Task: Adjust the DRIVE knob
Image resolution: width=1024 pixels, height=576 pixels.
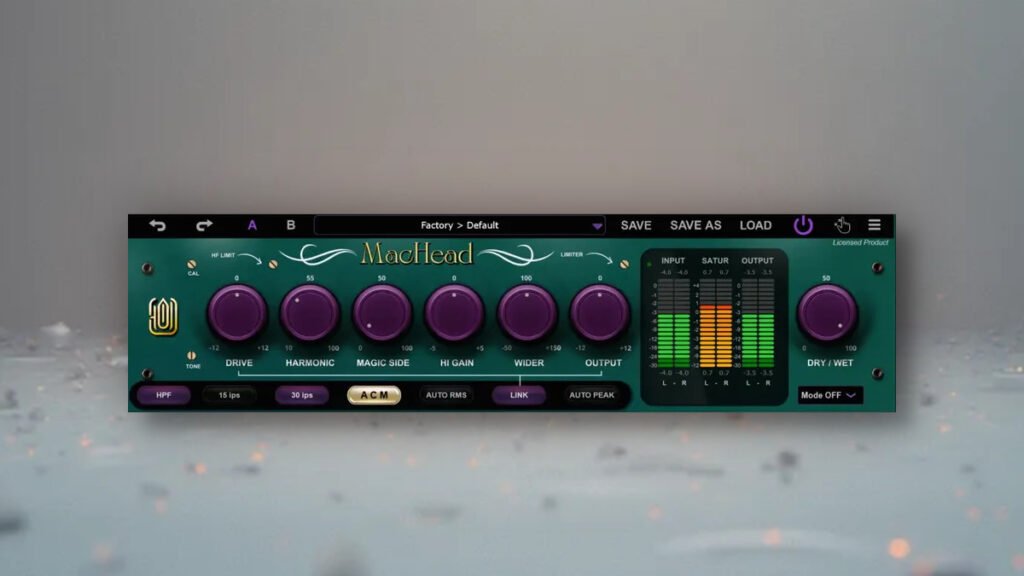Action: click(235, 315)
